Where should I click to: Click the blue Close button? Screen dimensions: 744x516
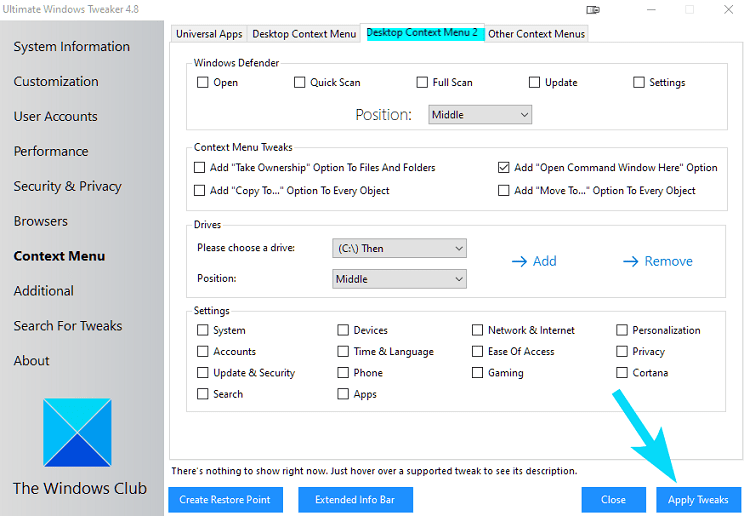pos(614,500)
